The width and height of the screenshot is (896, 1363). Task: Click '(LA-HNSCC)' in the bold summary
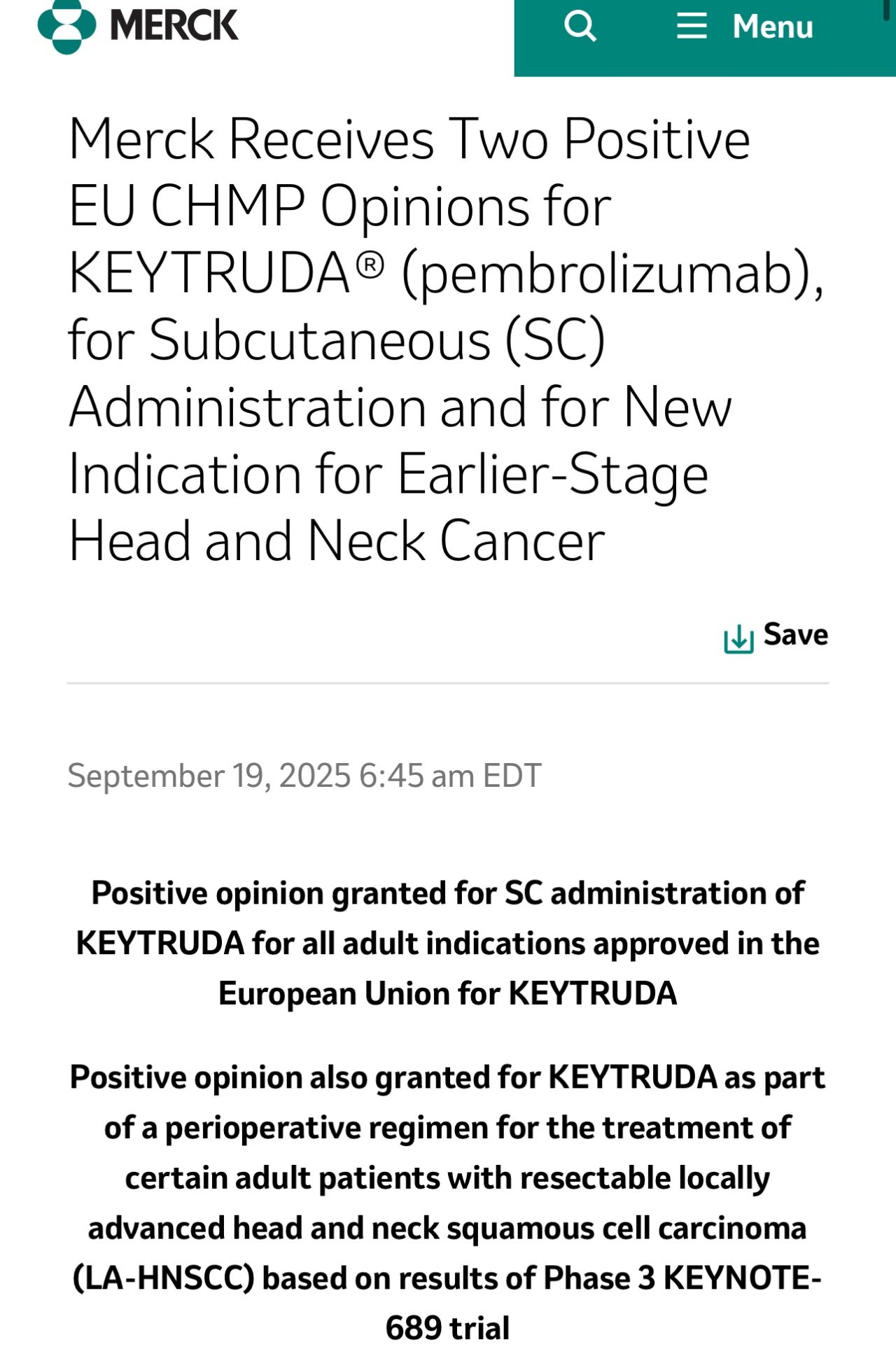coord(164,1278)
